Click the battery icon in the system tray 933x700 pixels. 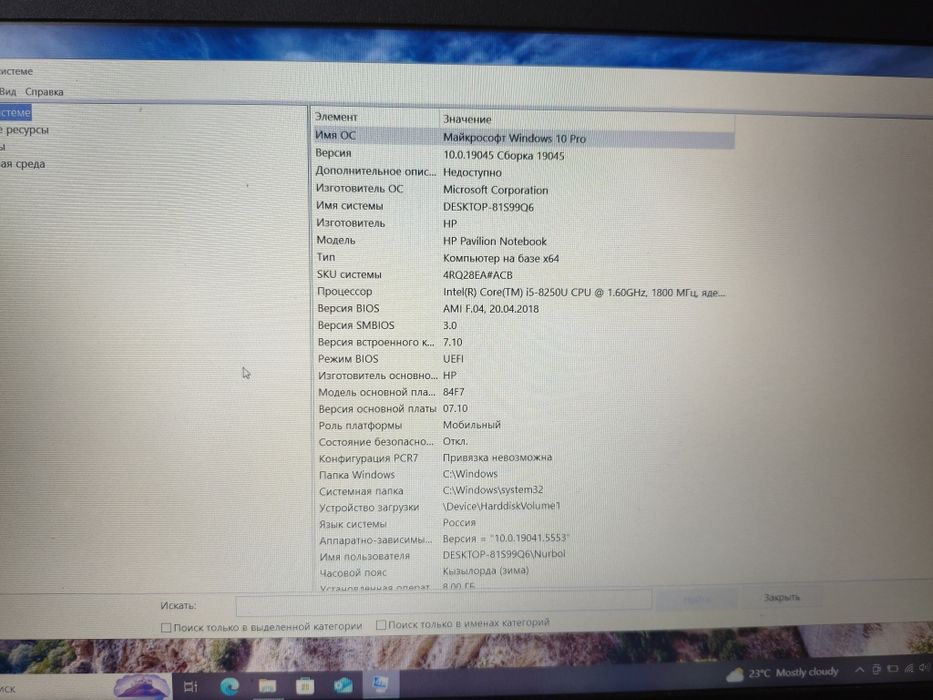pos(892,668)
